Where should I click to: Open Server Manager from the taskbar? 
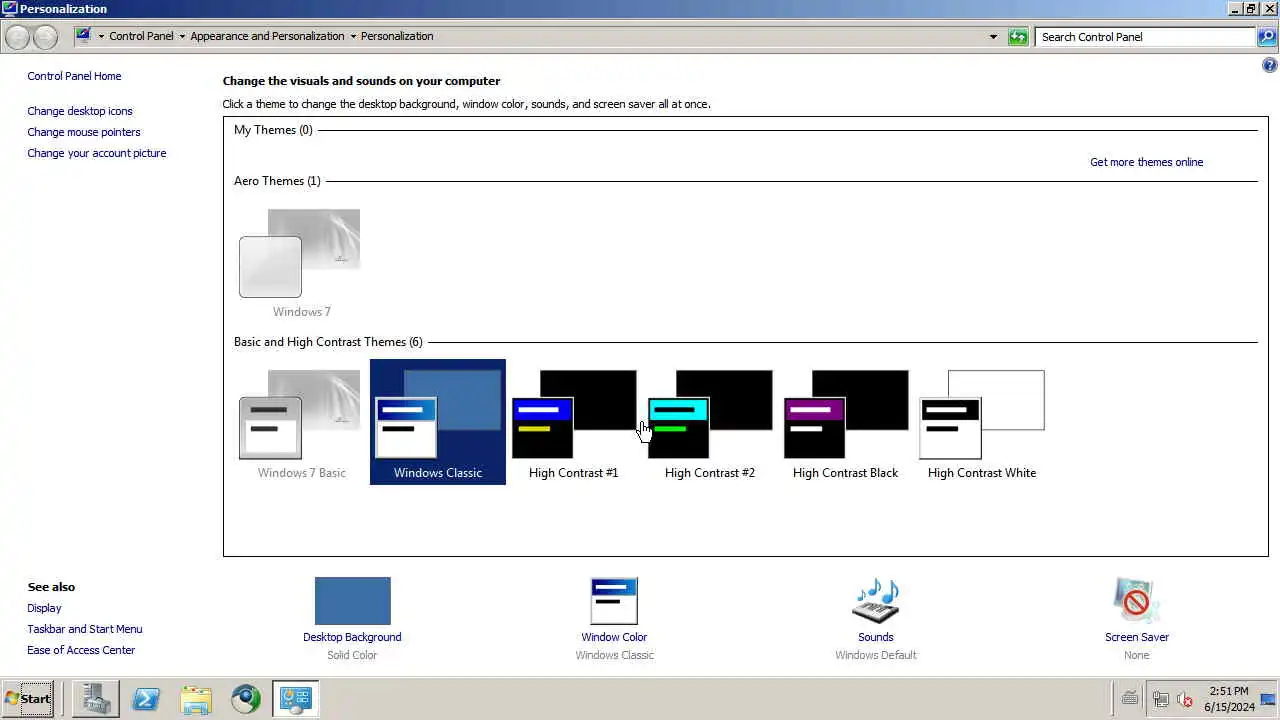coord(96,699)
